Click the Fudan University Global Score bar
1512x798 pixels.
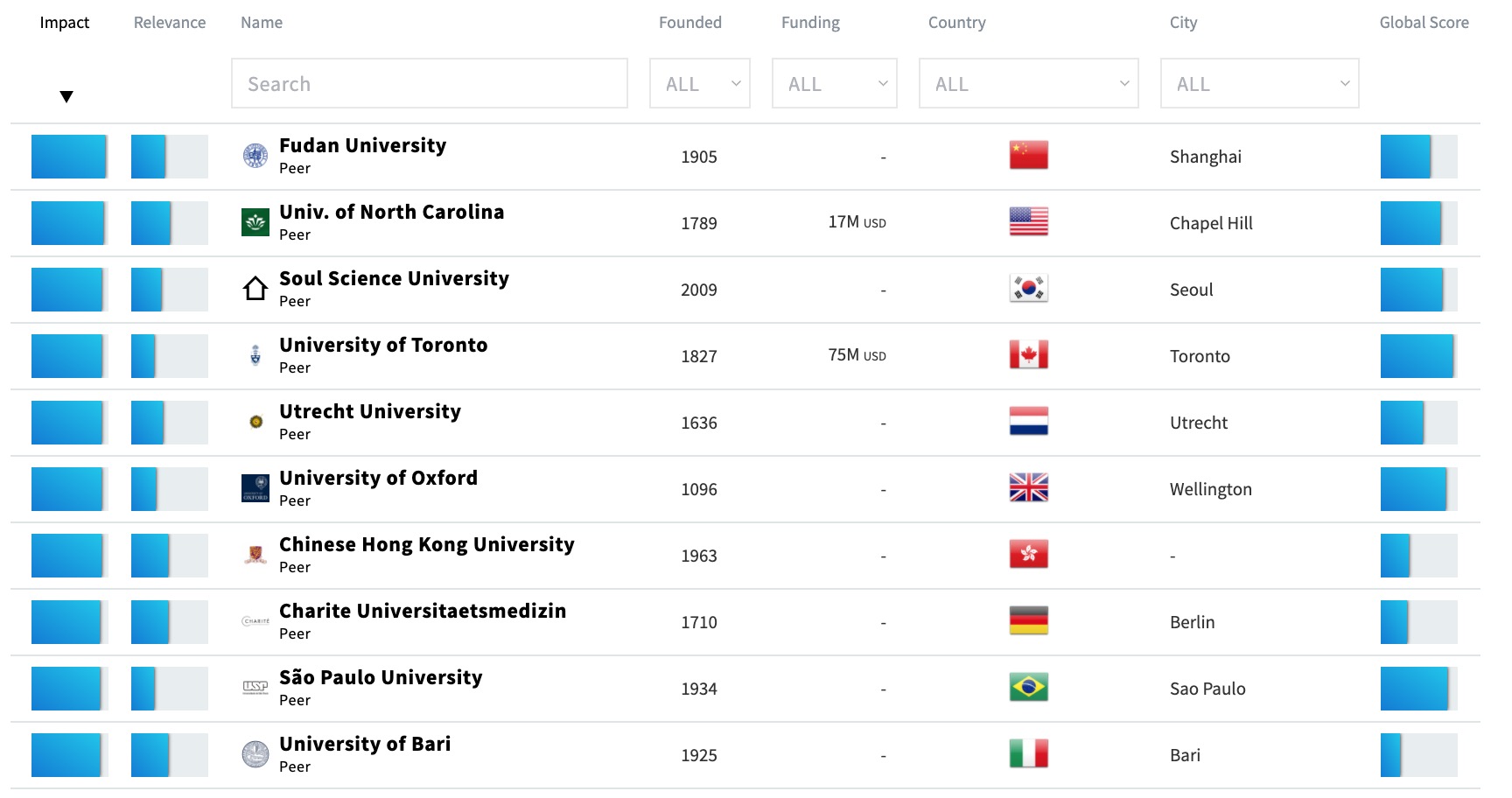(1418, 157)
